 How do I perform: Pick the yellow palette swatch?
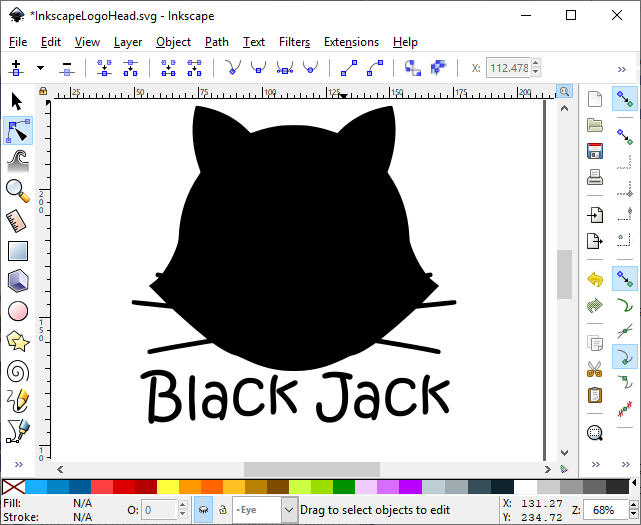tap(168, 487)
